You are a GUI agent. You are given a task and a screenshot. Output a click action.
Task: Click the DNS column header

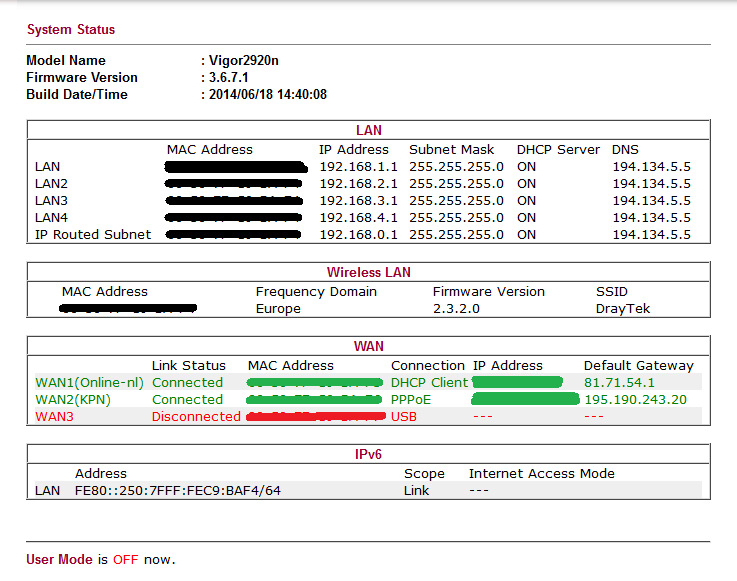pos(625,150)
